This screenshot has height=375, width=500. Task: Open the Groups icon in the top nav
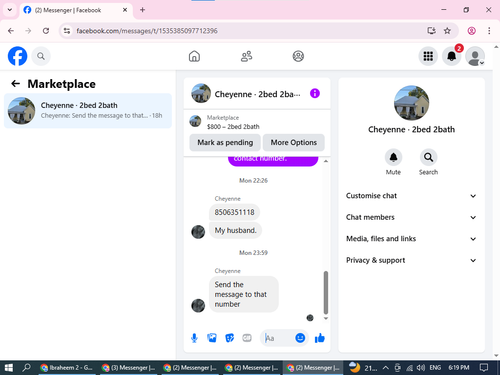coord(298,56)
